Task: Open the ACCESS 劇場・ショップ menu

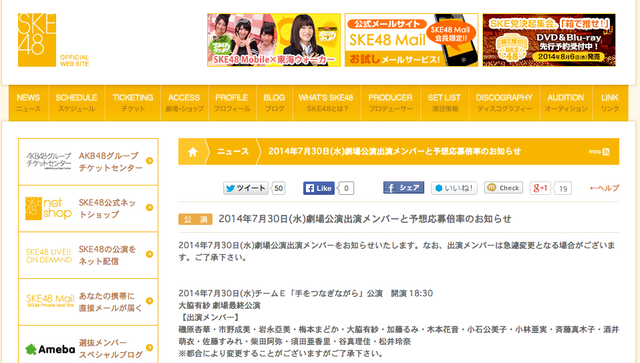Action: click(x=184, y=103)
